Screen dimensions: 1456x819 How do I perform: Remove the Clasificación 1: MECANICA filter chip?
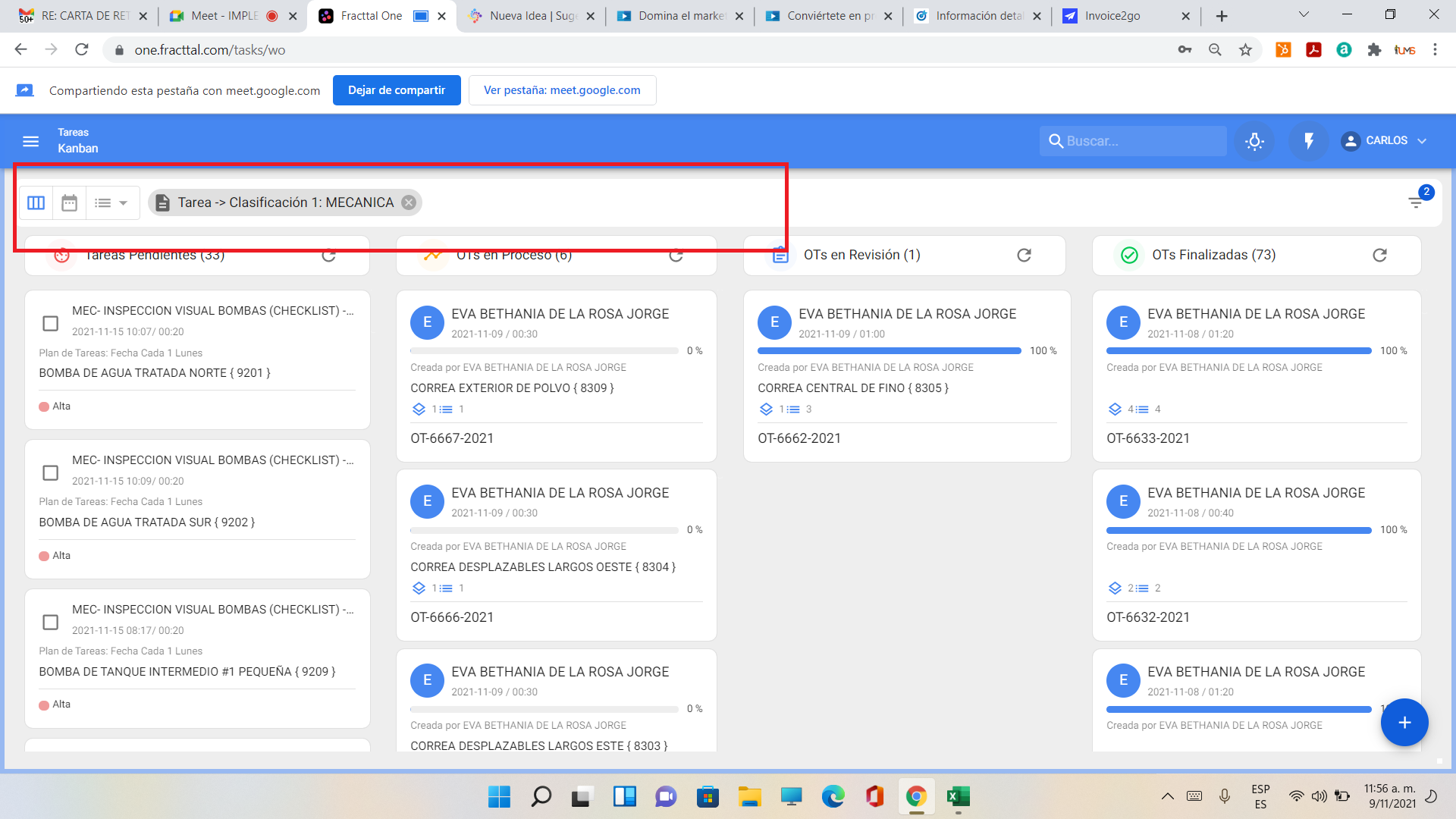coord(409,202)
